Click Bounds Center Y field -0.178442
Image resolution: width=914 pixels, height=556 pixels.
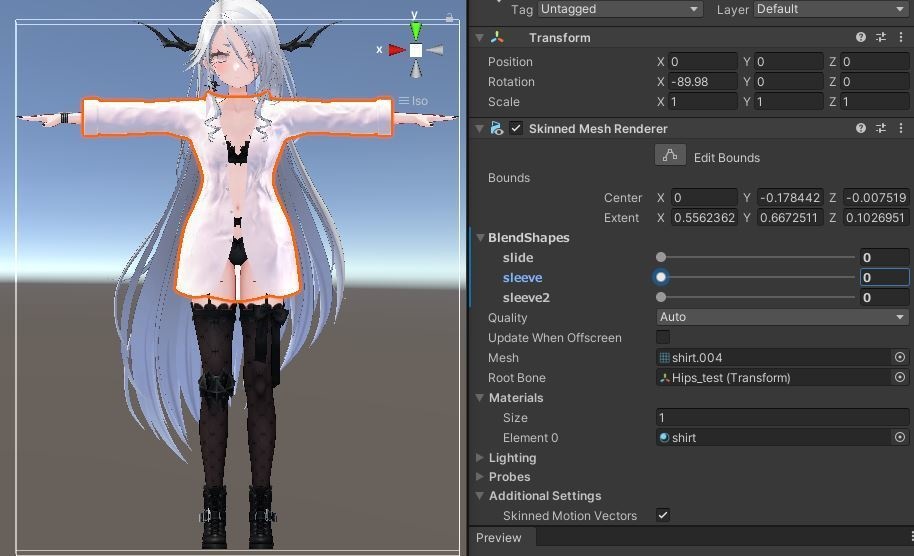[790, 198]
